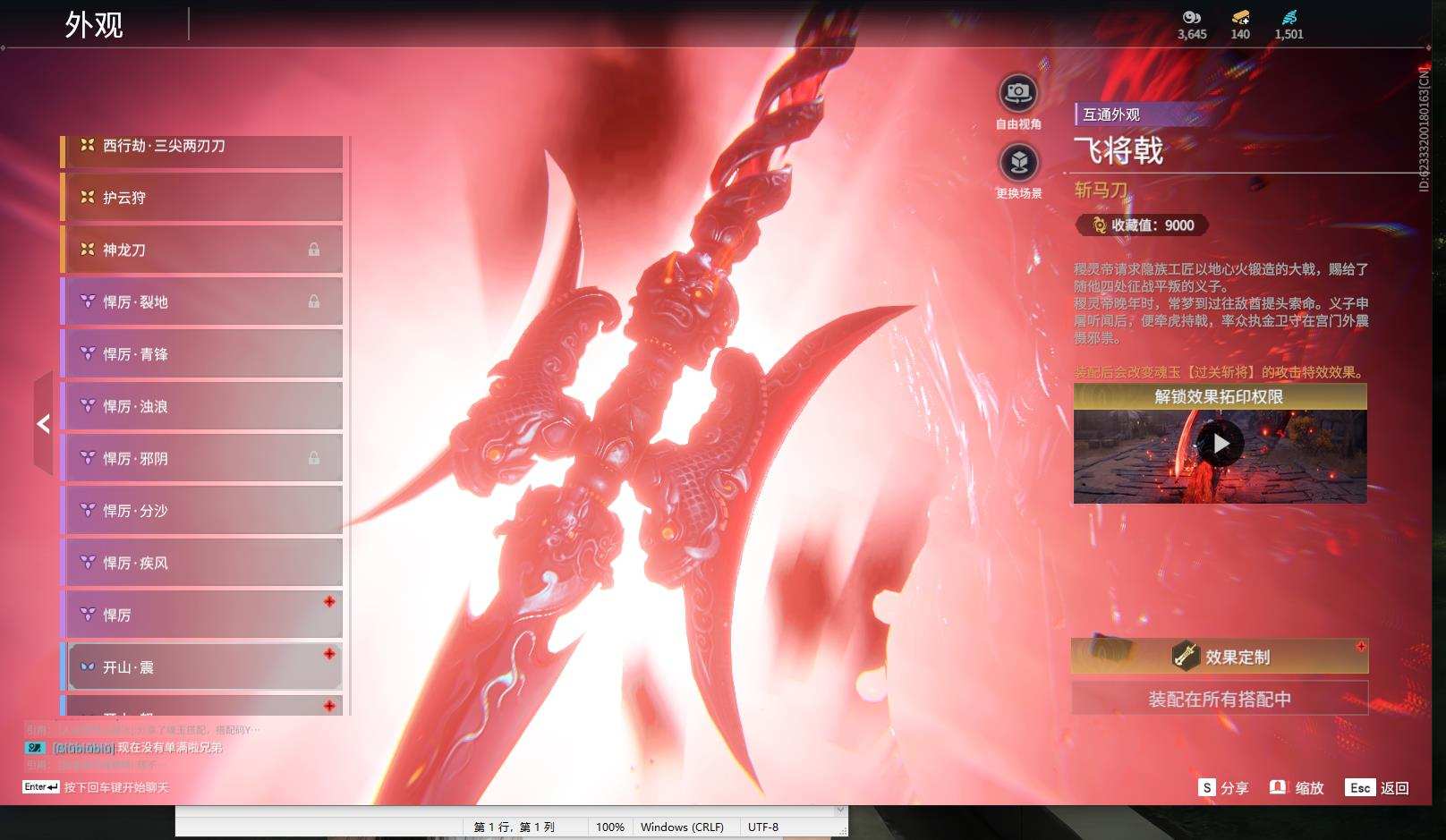
Task: Click the blue feather currency icon above 1,501
Action: [1289, 17]
